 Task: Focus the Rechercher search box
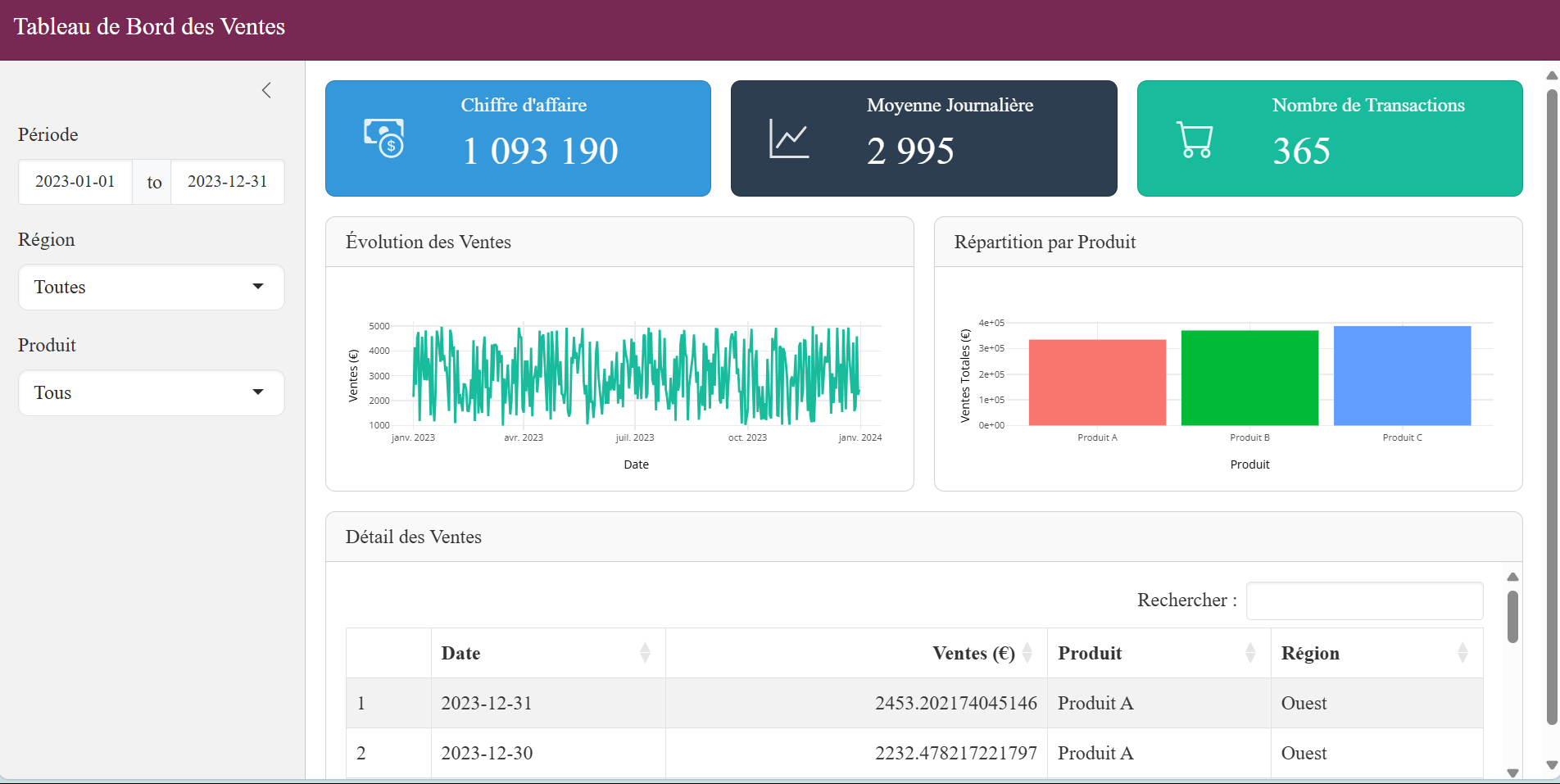[1364, 601]
